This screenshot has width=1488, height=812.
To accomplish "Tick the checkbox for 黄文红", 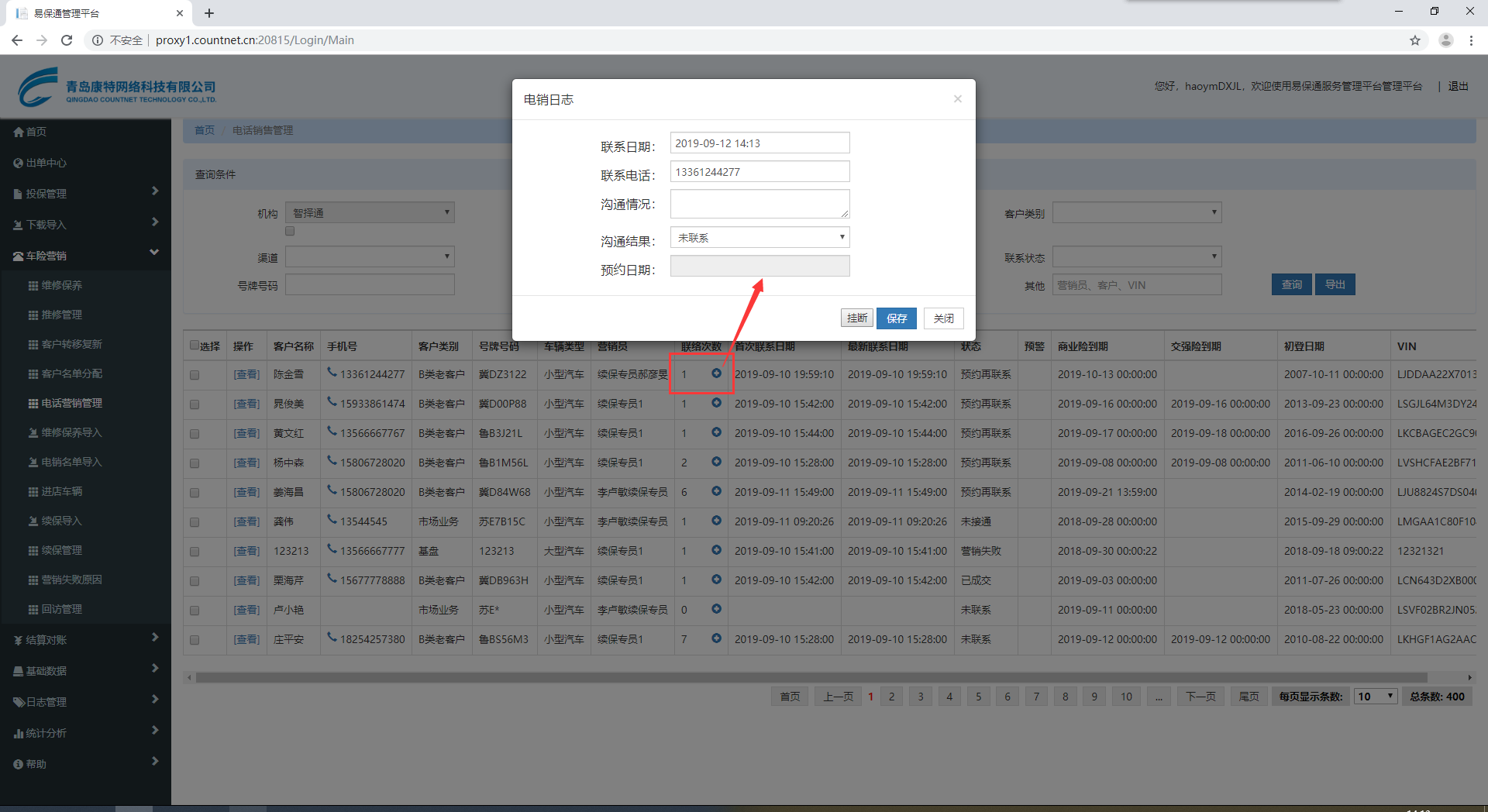I will (x=195, y=434).
